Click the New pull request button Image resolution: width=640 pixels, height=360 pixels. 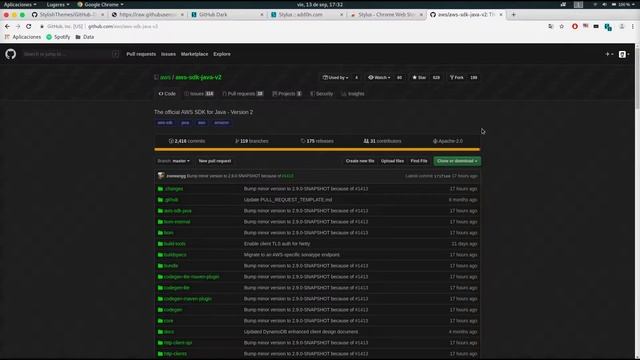[x=215, y=161]
